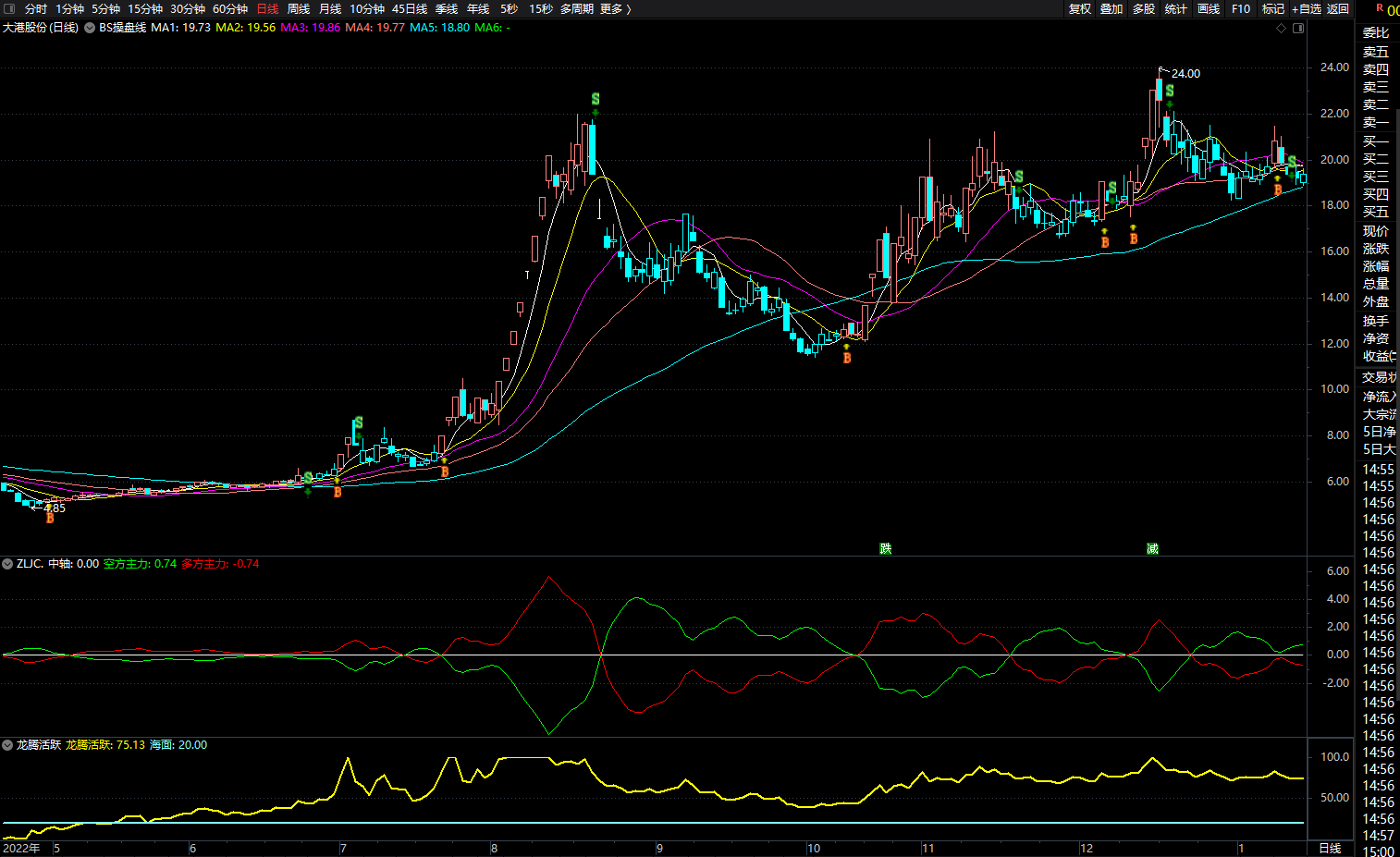Switch to the 周线 weekly period tab
This screenshot has height=857, width=1400.
[x=298, y=9]
